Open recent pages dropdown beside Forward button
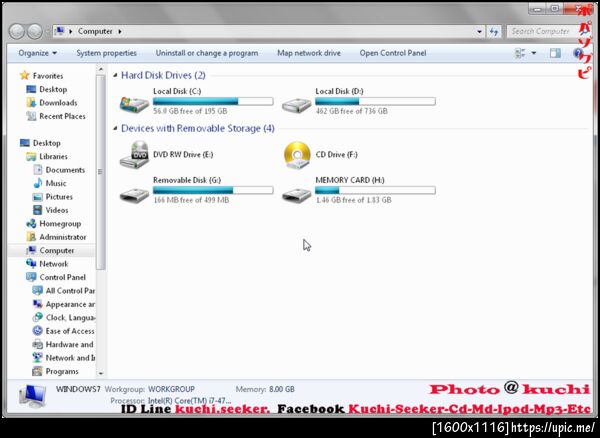This screenshot has height=438, width=600. tap(47, 32)
